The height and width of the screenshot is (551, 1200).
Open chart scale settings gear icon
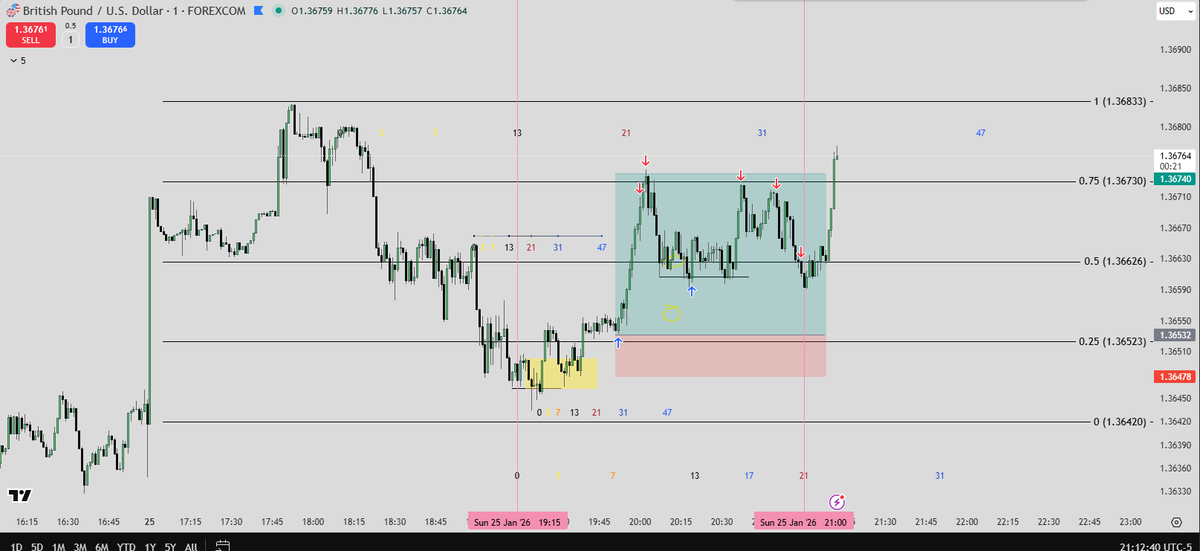tap(1176, 522)
